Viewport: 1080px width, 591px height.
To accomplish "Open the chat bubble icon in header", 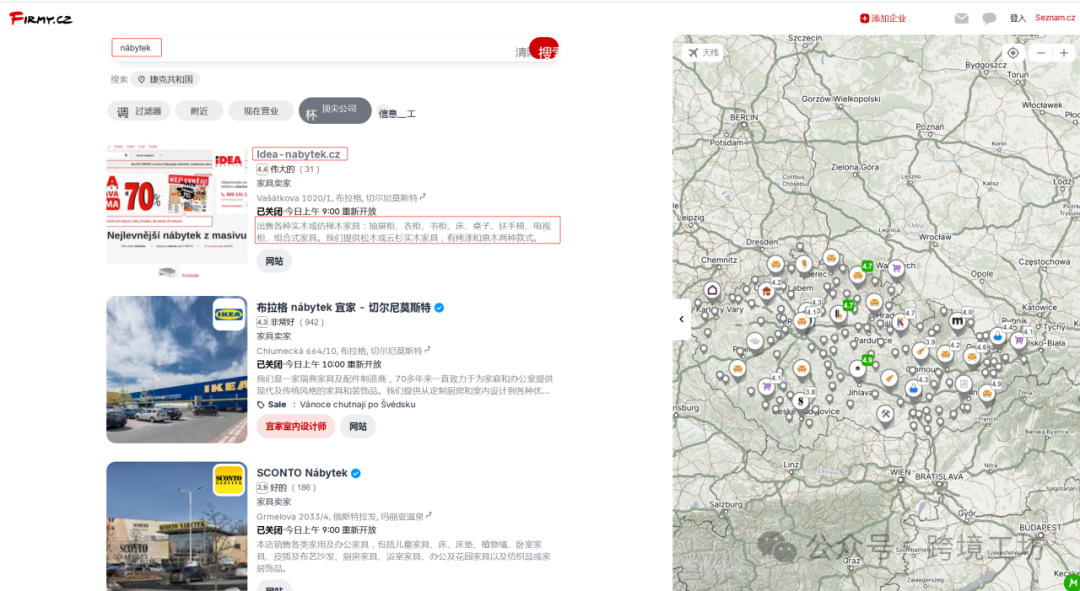I will (x=989, y=18).
